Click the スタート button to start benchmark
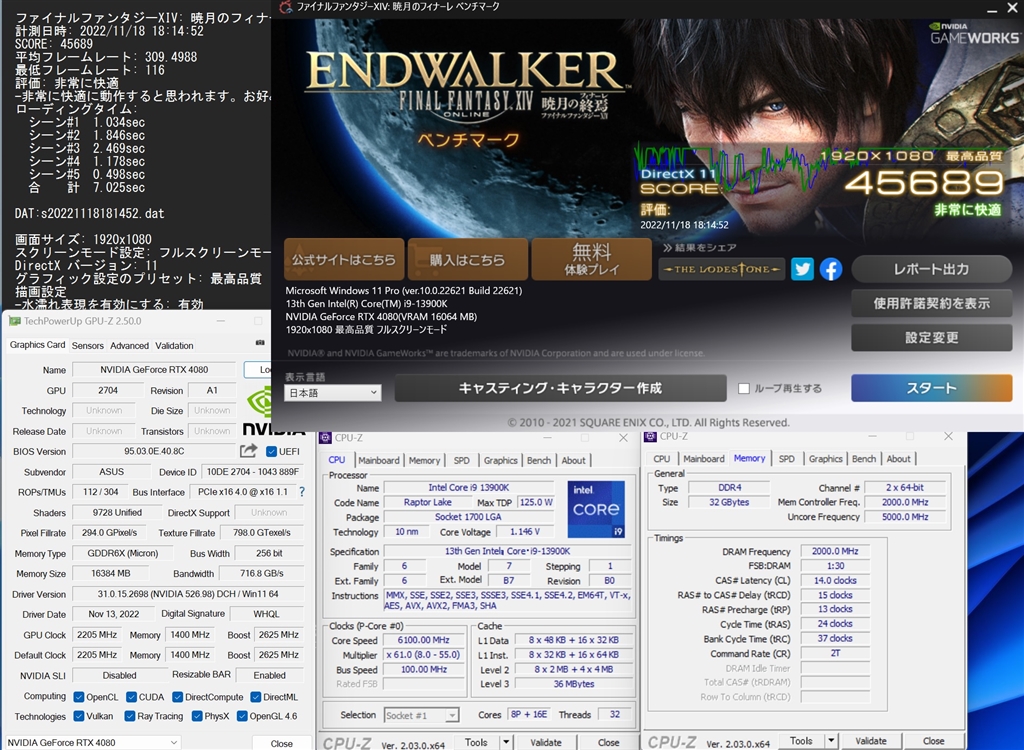The width and height of the screenshot is (1024, 750). [x=930, y=388]
